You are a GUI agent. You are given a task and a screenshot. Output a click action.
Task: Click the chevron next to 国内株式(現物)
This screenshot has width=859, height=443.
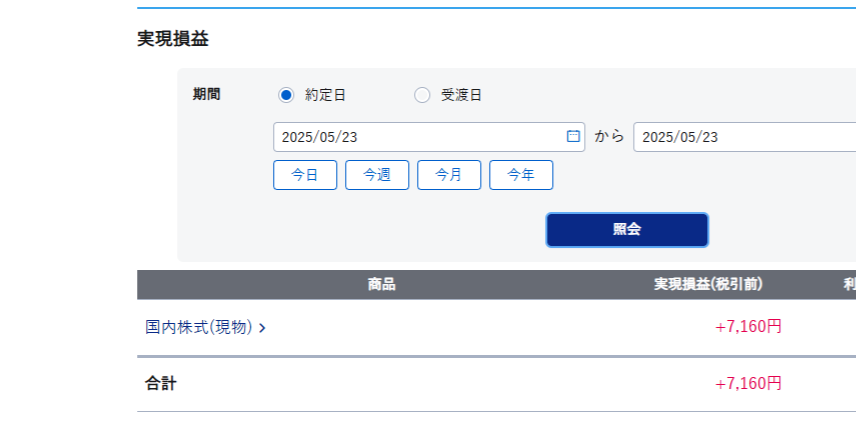262,328
